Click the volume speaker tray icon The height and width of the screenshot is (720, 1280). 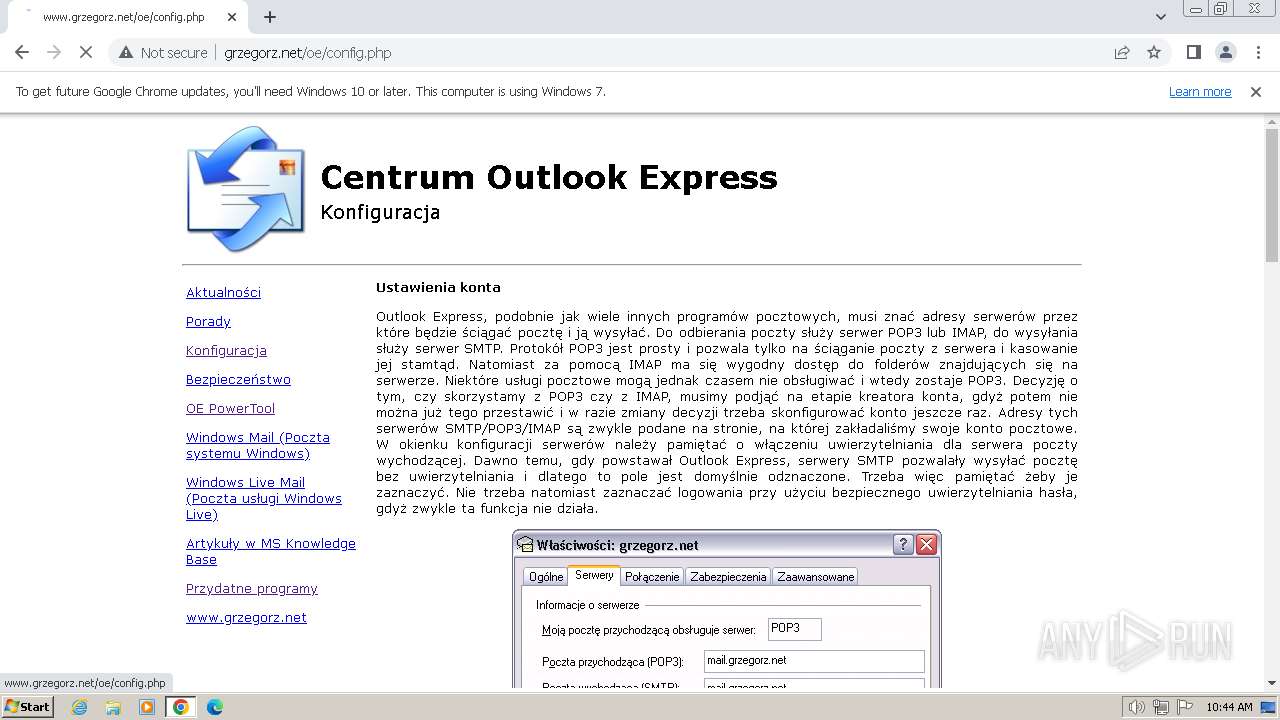(x=1137, y=707)
